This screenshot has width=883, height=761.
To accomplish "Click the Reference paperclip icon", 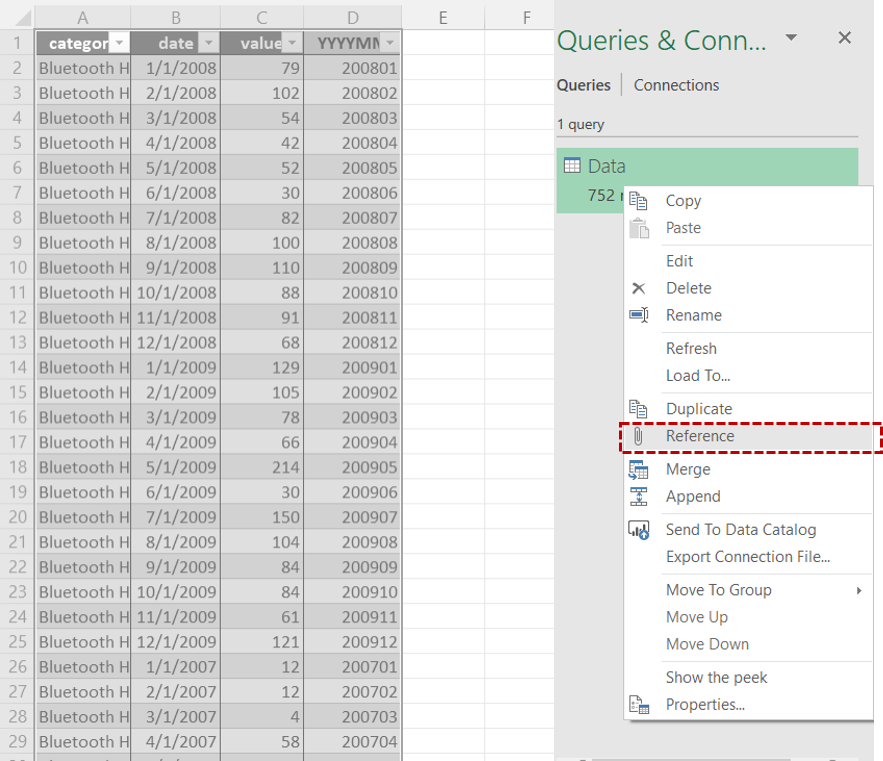I will pos(638,436).
